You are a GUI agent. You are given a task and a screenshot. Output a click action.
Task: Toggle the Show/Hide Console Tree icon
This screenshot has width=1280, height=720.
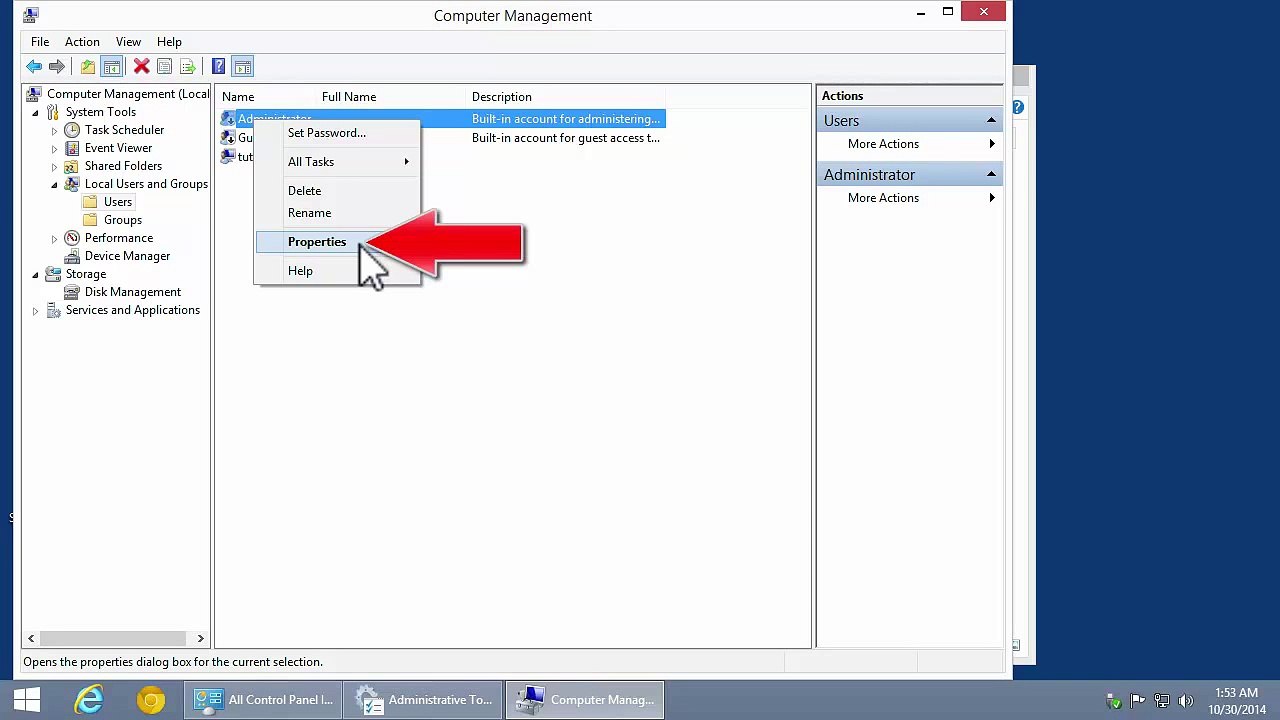(x=112, y=67)
